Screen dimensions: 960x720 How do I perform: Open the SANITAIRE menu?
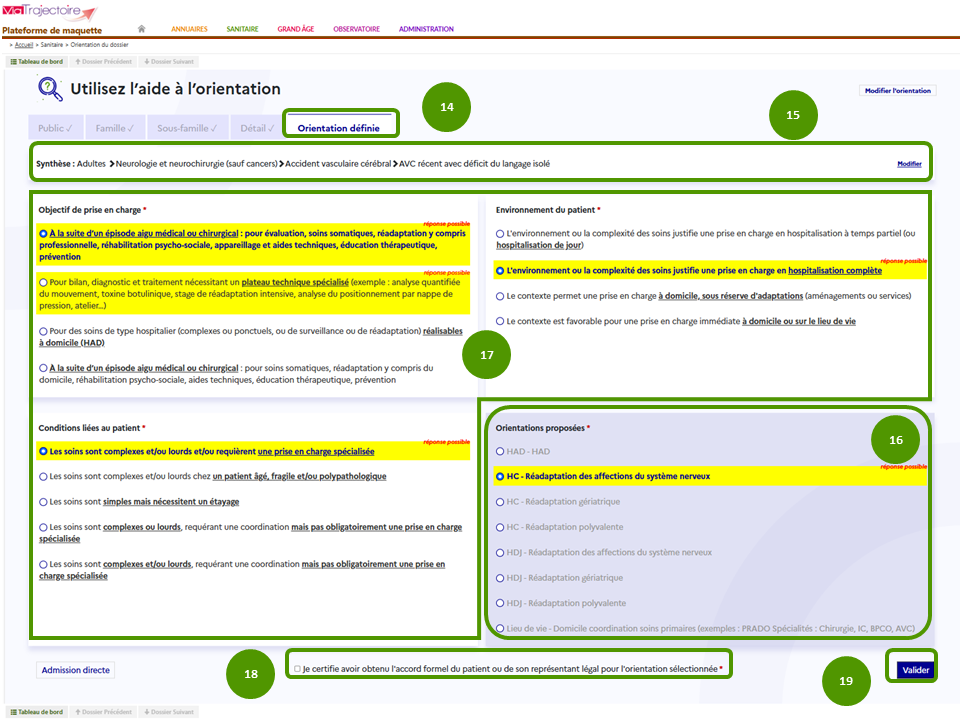click(242, 29)
